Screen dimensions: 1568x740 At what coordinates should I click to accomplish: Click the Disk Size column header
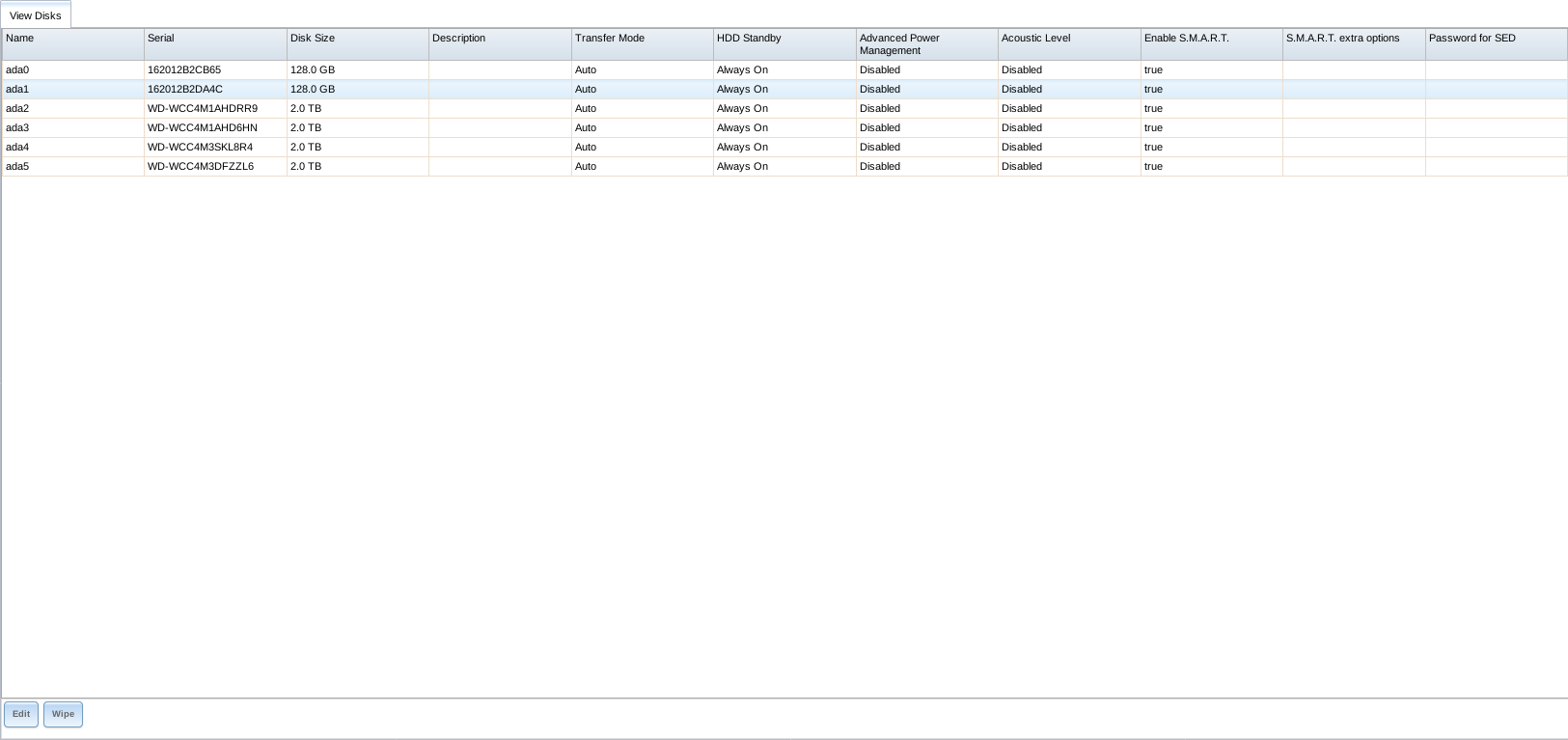tap(357, 44)
